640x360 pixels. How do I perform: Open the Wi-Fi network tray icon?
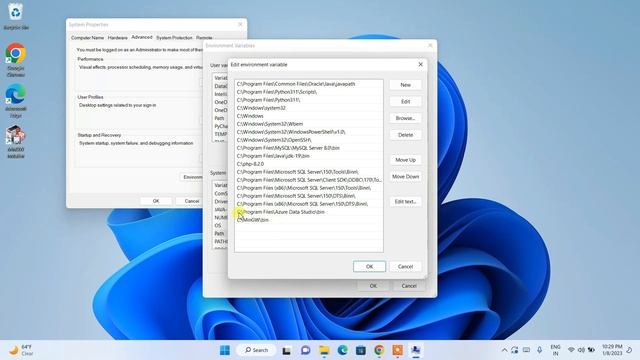571,350
